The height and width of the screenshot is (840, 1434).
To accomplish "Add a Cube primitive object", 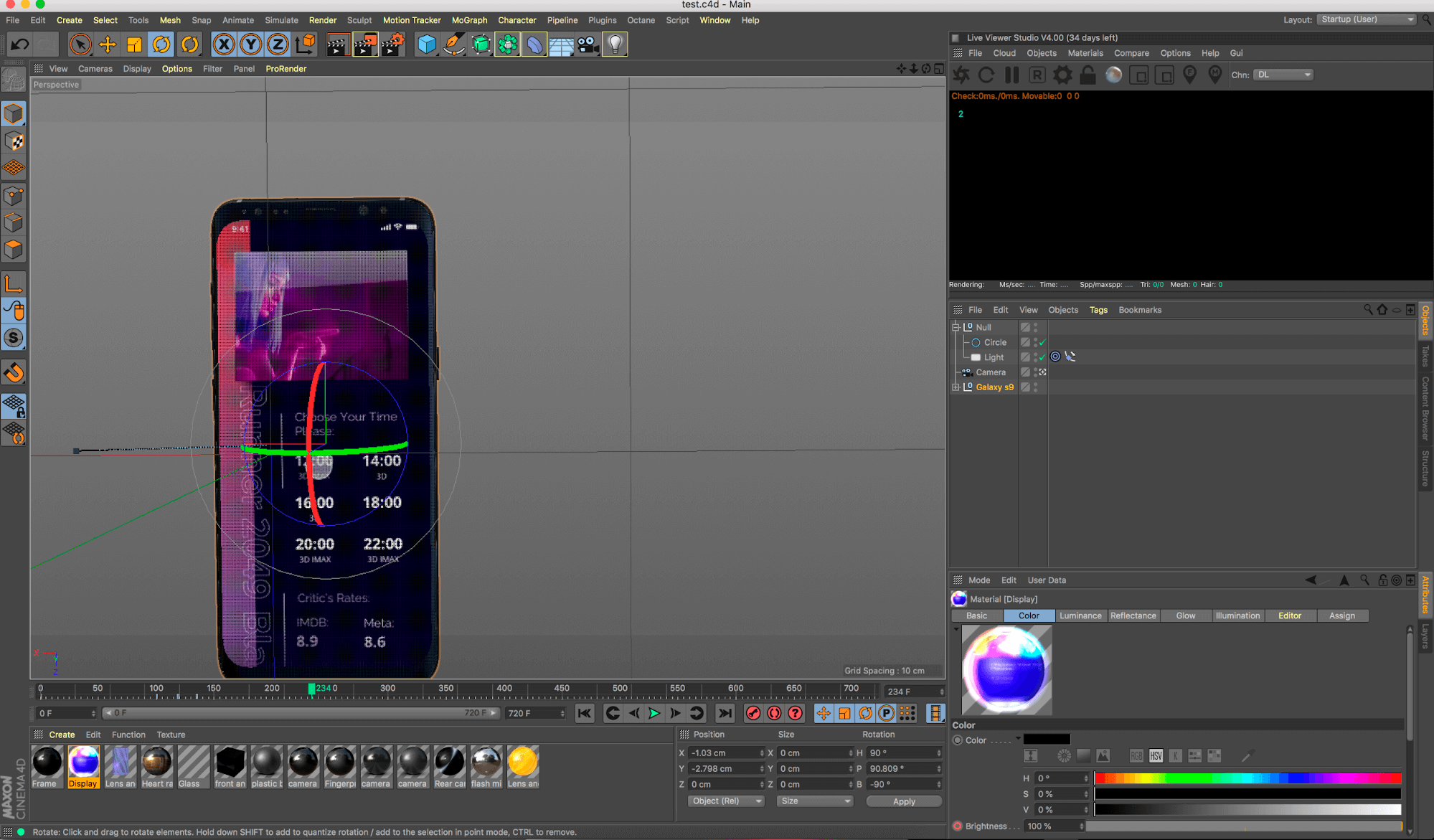I will [427, 44].
